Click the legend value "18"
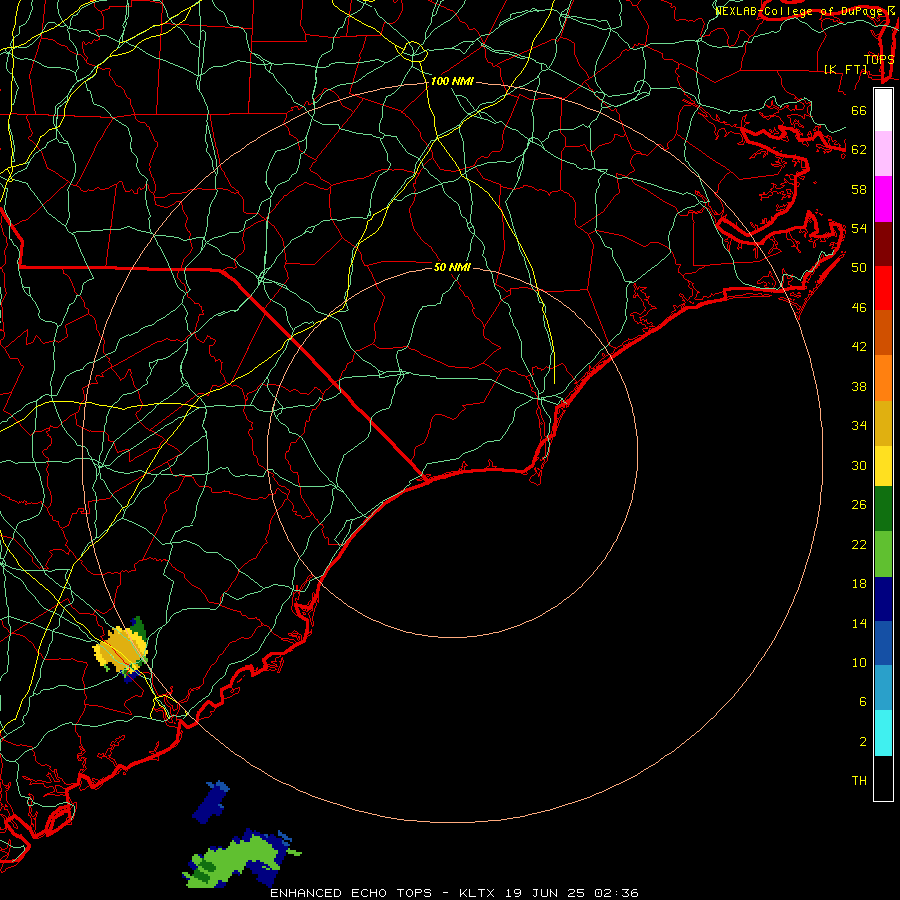Viewport: 900px width, 900px height. pos(859,584)
